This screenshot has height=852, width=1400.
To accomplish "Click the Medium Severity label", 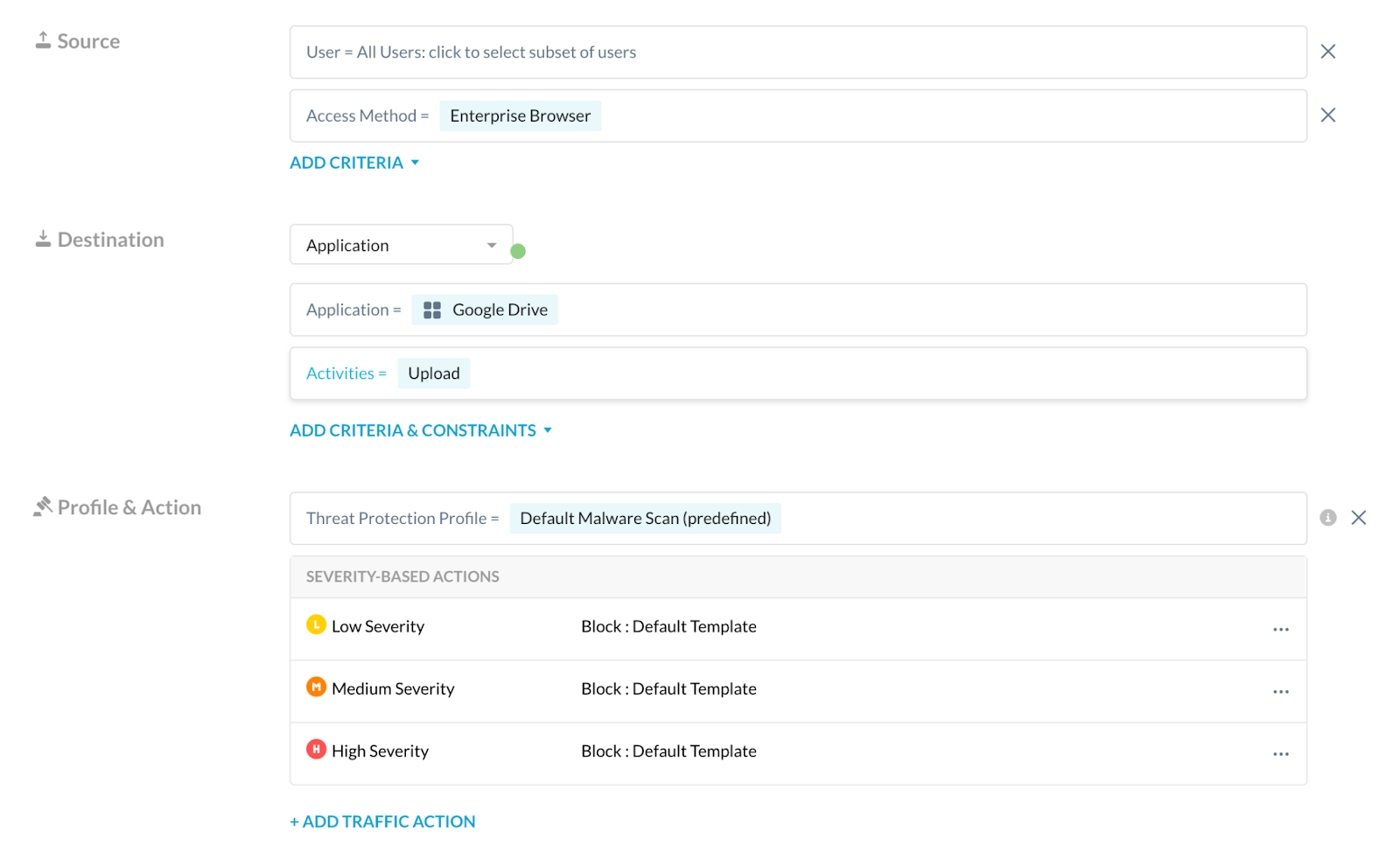I will tap(393, 688).
